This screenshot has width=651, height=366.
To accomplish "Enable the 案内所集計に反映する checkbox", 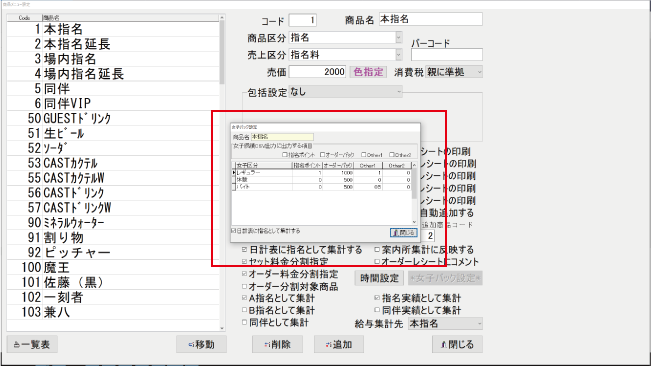I will coord(377,250).
